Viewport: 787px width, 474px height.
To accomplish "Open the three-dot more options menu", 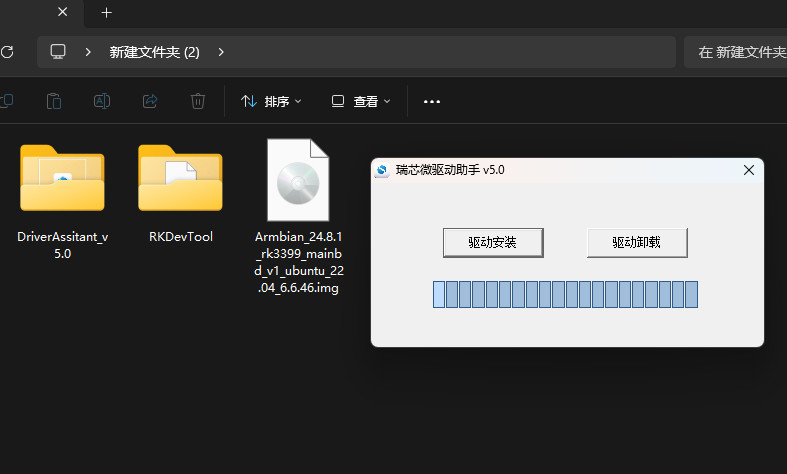I will pos(432,101).
